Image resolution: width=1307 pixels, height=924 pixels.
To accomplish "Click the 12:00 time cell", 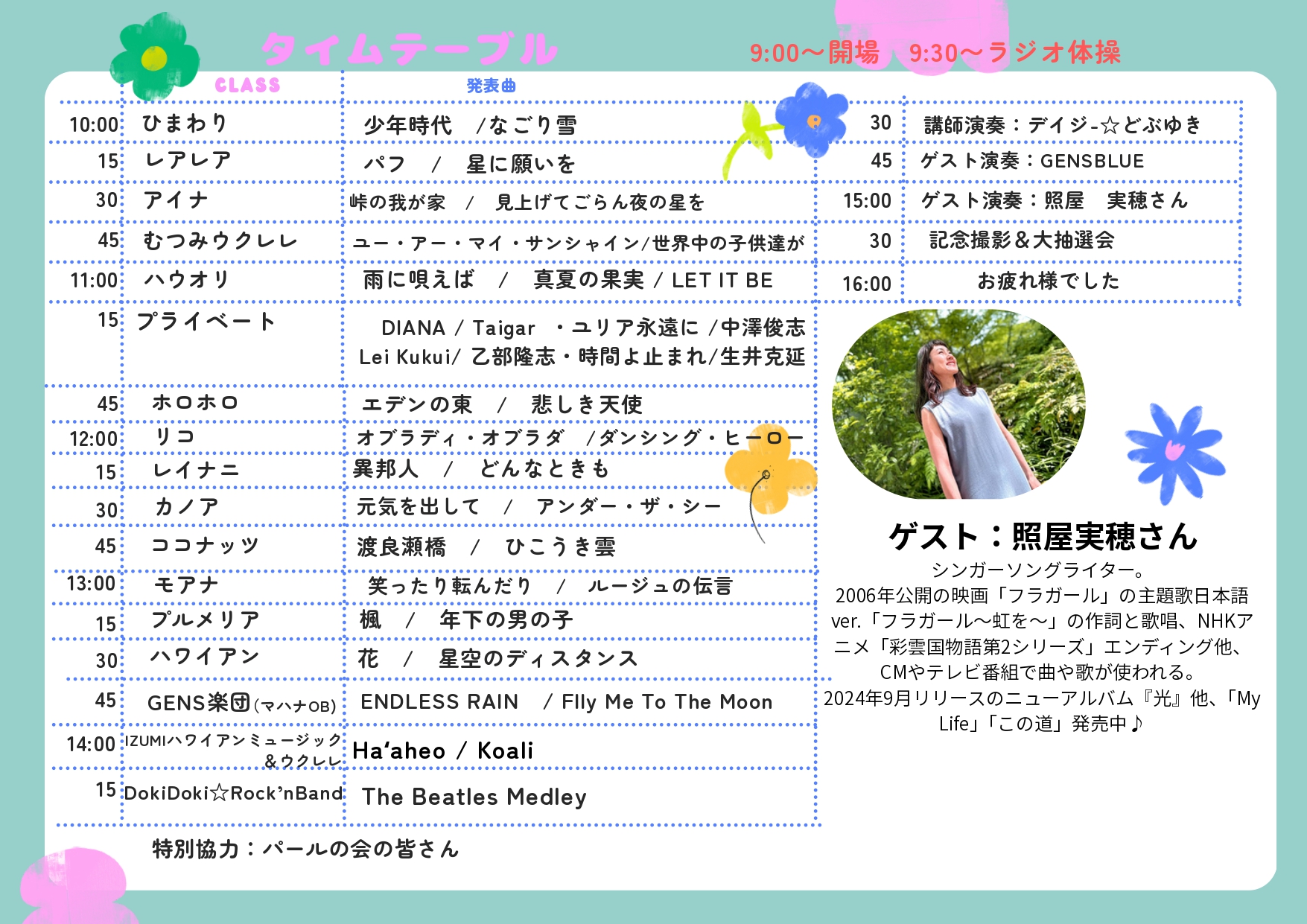I will pyautogui.click(x=94, y=439).
